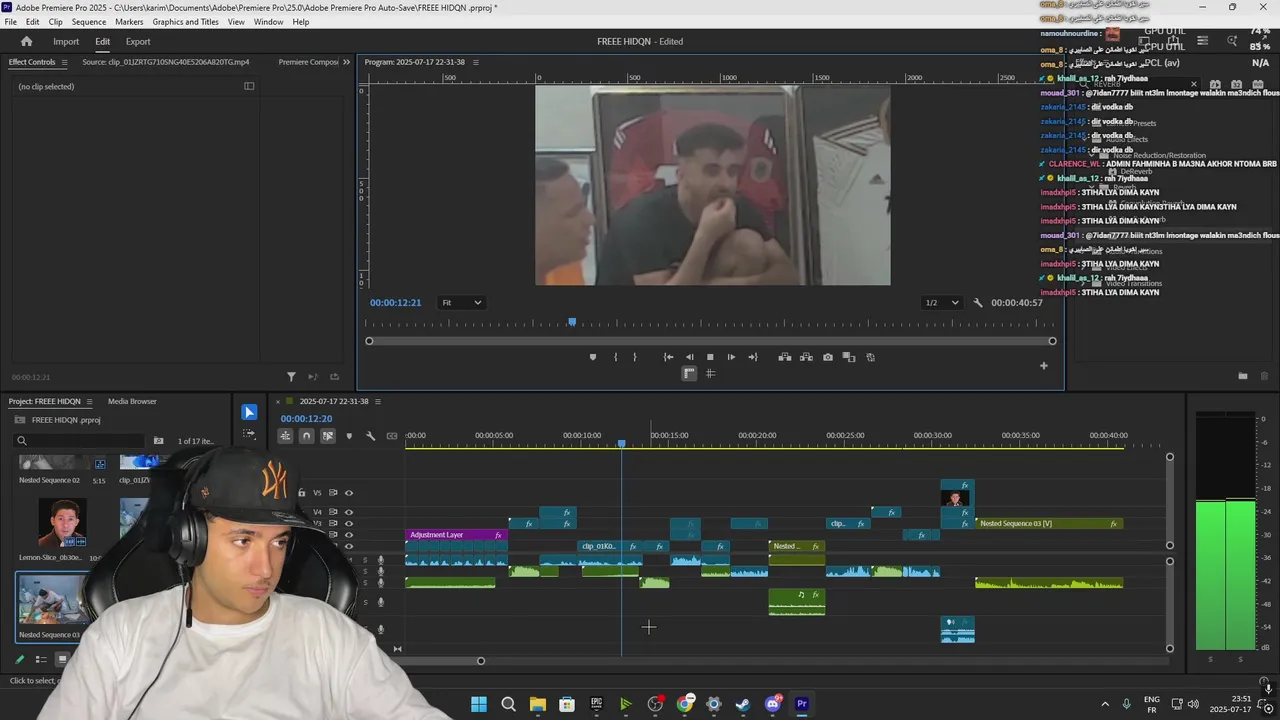Open Program monitor wrench settings
Screen dimensions: 1280x720
coord(978,303)
